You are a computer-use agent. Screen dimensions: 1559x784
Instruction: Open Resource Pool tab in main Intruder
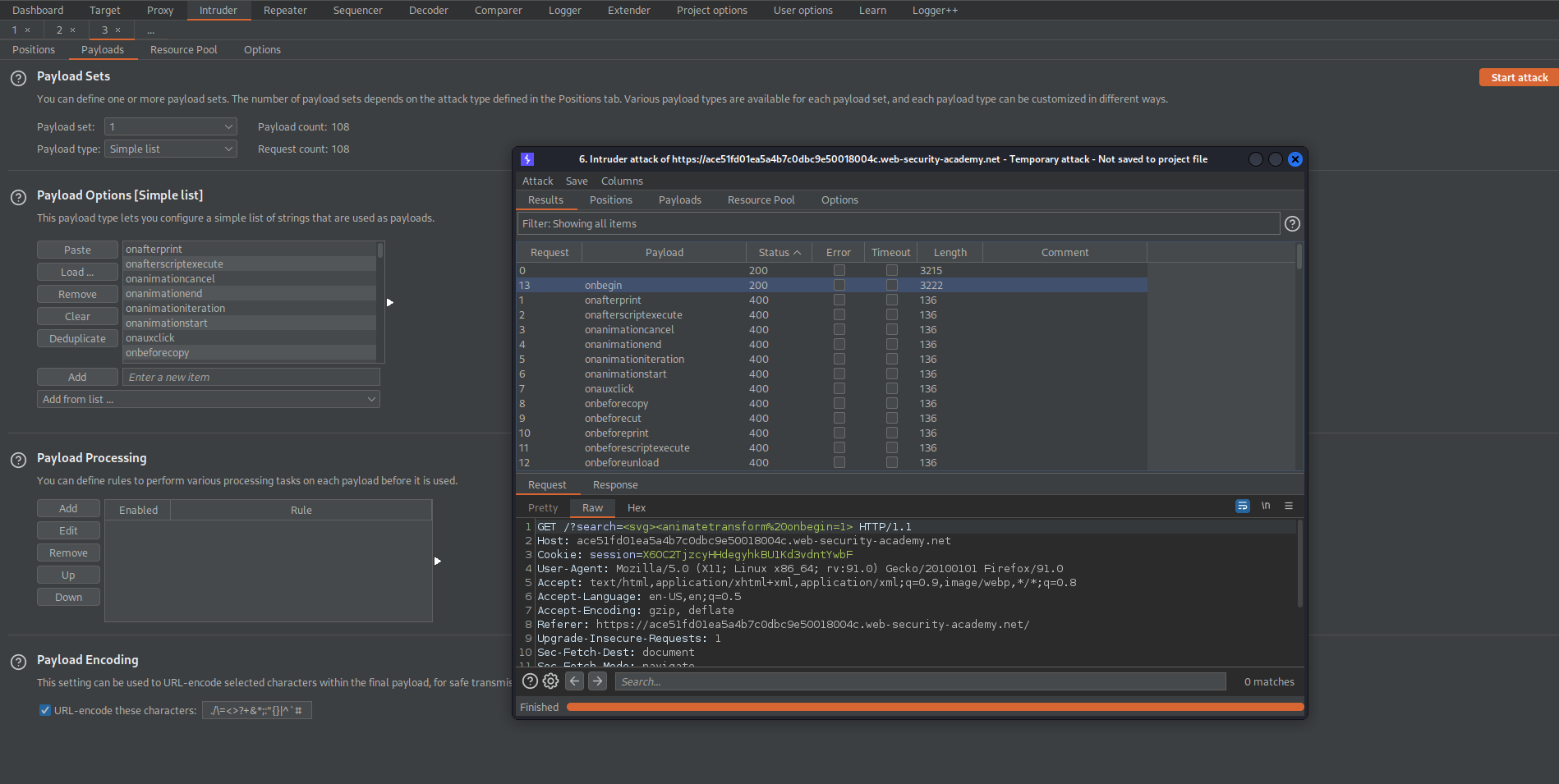click(184, 49)
